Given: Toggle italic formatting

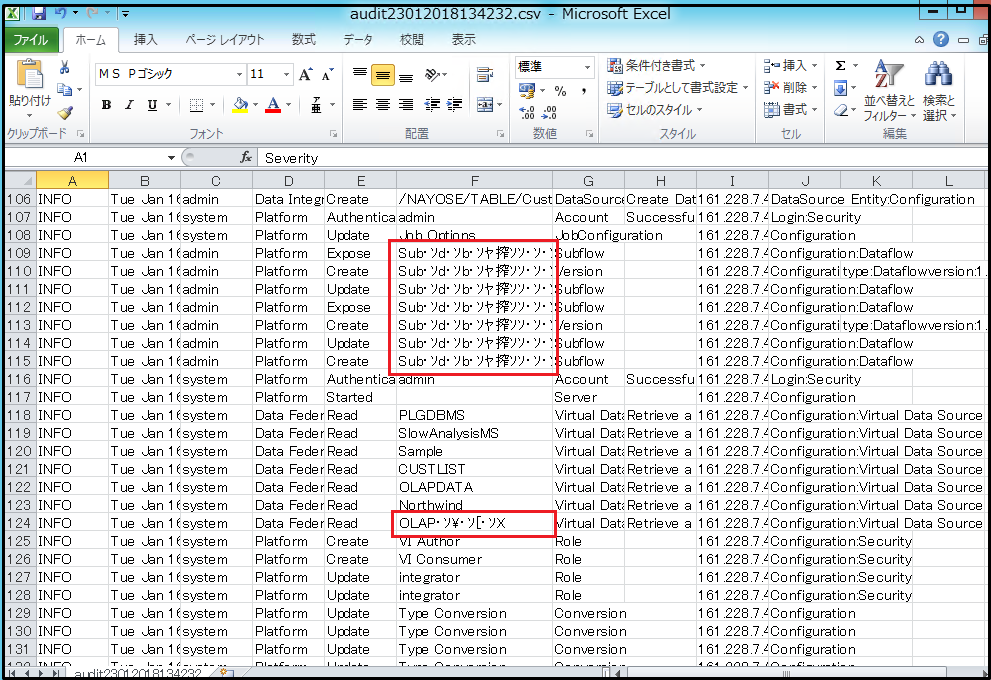Looking at the screenshot, I should point(129,106).
